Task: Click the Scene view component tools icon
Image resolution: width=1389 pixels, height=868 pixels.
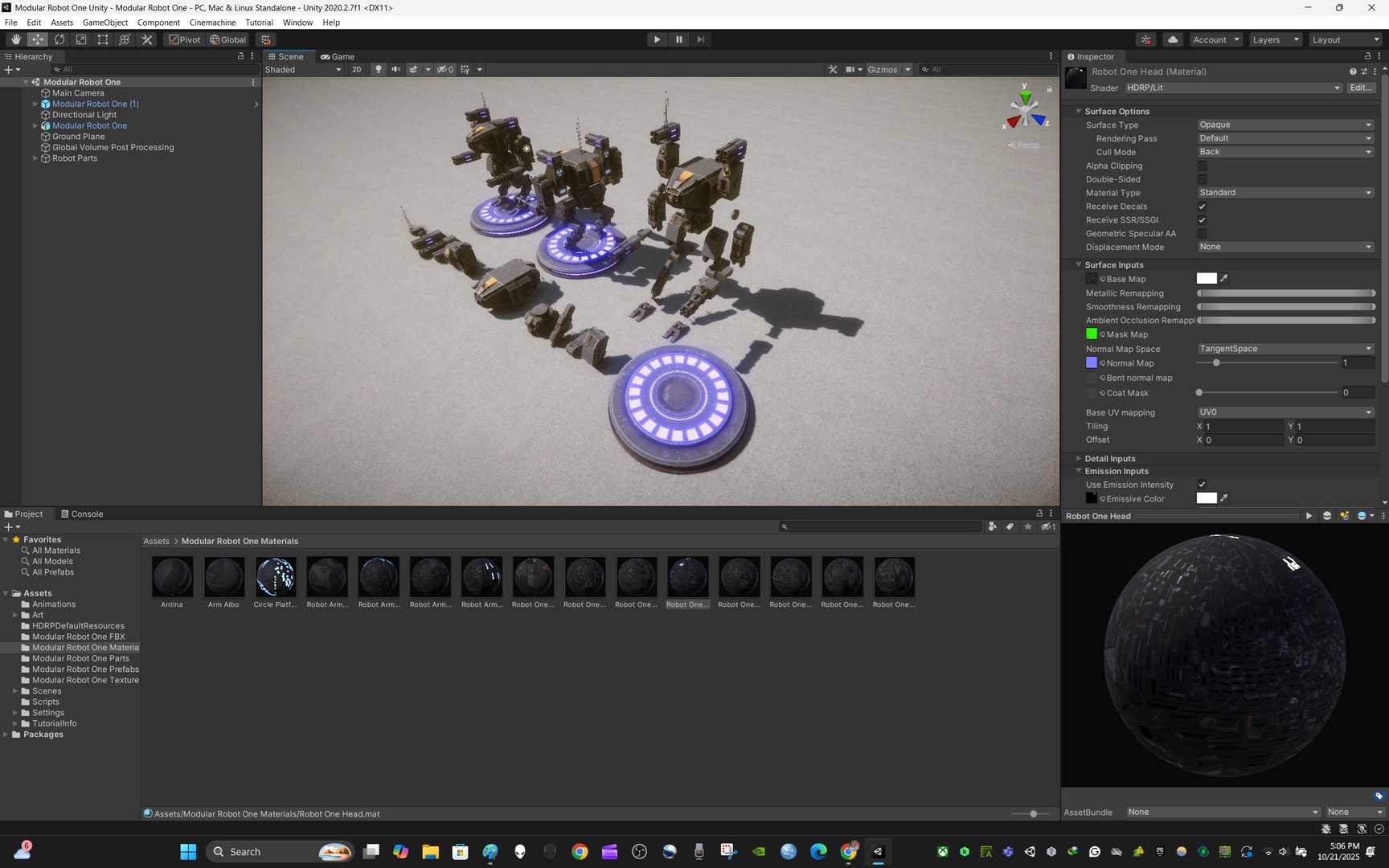Action: (x=833, y=69)
